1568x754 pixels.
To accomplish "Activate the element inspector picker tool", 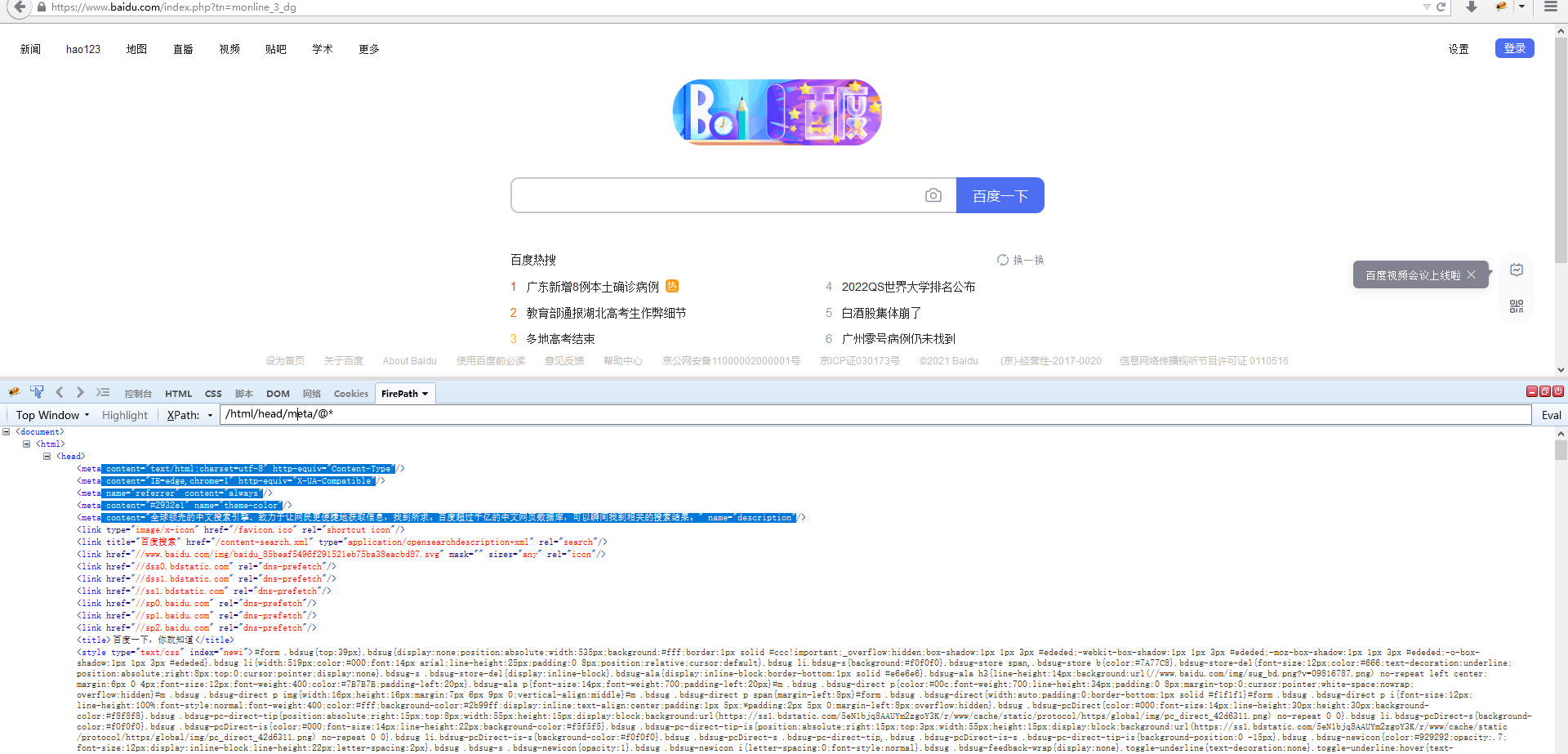I will coord(37,392).
